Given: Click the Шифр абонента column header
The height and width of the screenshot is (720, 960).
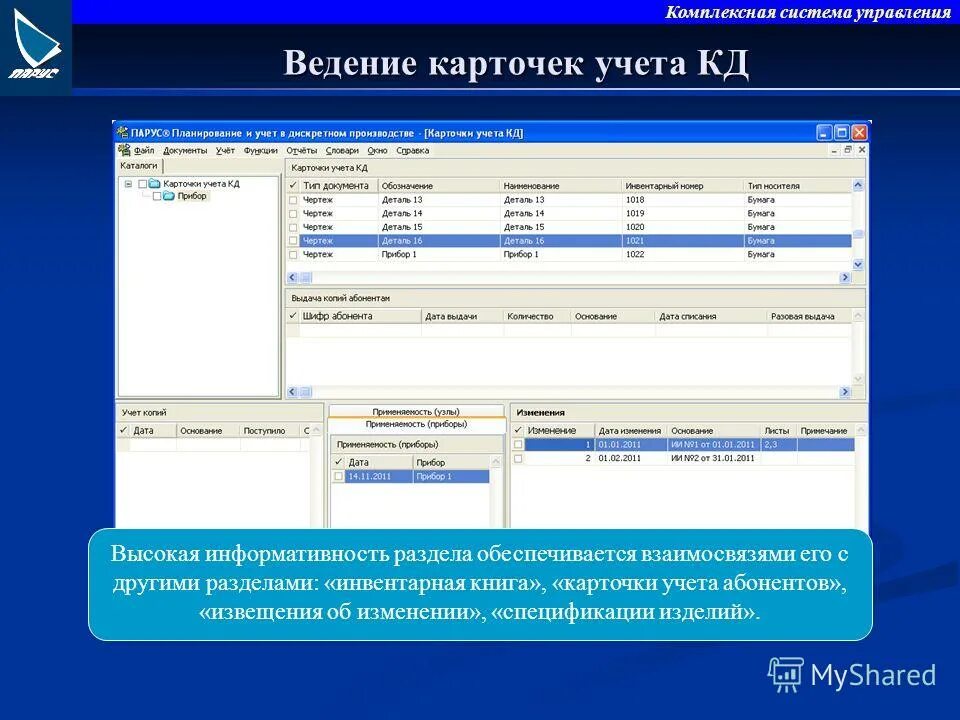Looking at the screenshot, I should pos(360,317).
